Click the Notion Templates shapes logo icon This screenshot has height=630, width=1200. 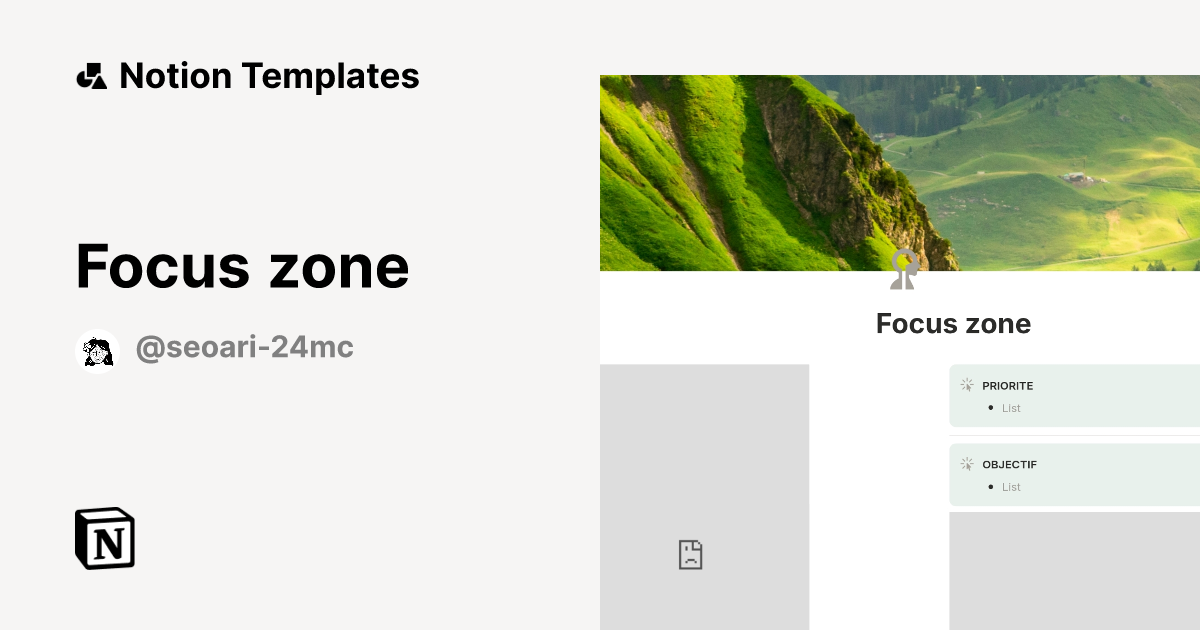coord(93,75)
